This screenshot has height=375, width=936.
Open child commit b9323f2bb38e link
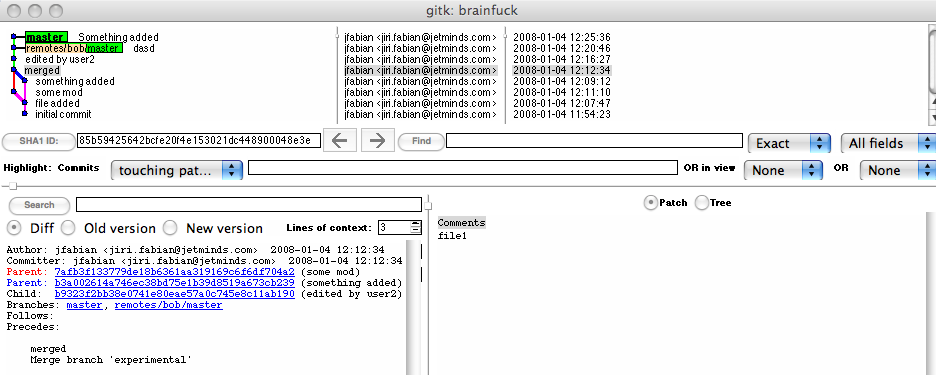tap(174, 294)
